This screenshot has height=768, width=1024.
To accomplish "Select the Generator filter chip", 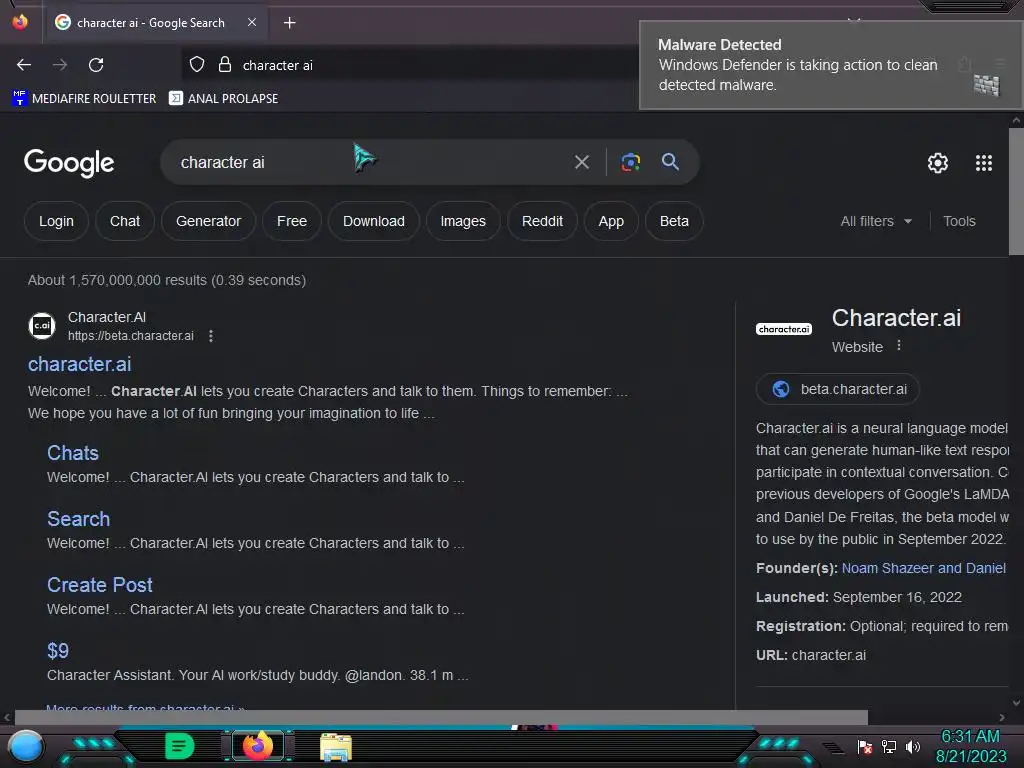I will pyautogui.click(x=208, y=221).
